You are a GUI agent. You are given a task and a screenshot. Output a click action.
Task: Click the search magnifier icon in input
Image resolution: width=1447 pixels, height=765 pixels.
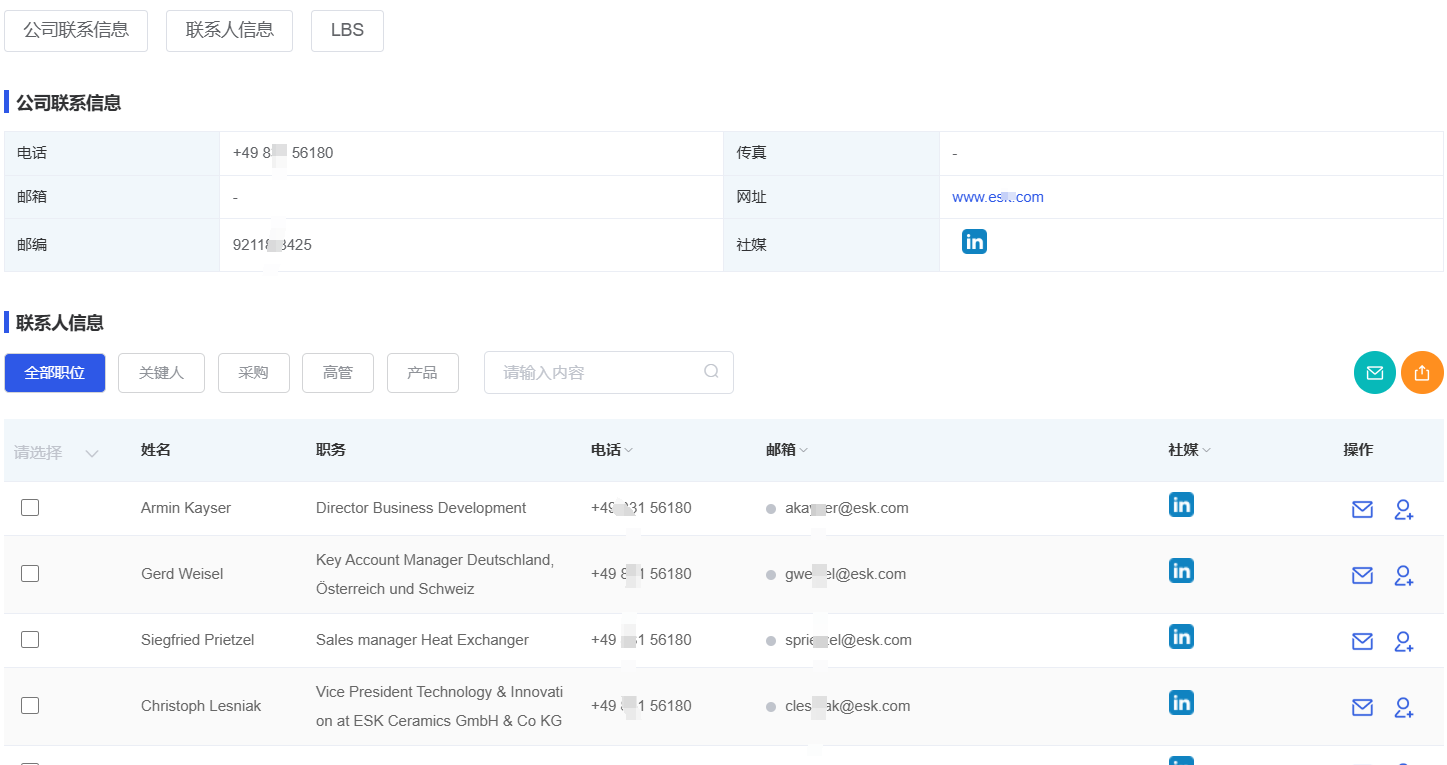(711, 372)
